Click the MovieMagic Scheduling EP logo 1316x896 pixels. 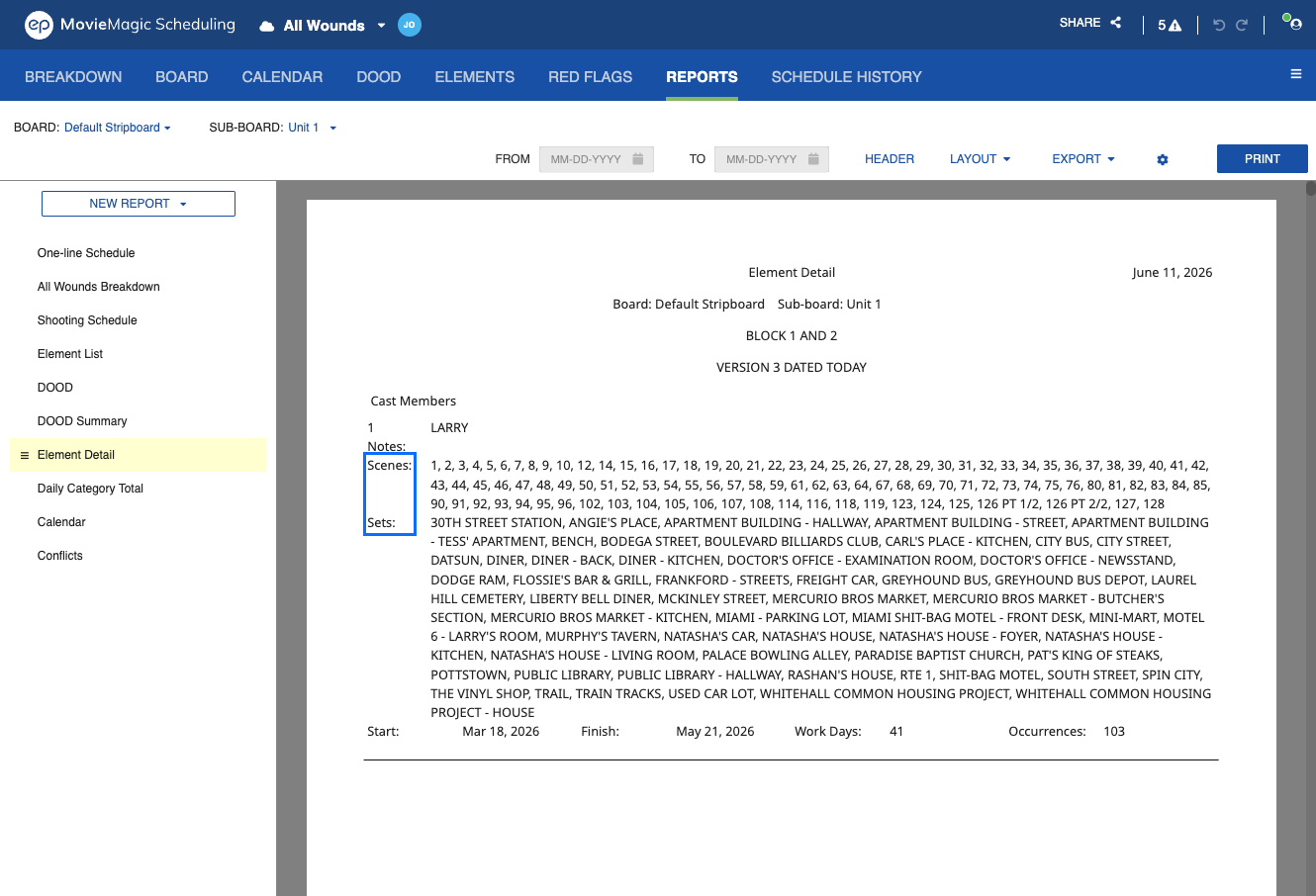click(39, 25)
